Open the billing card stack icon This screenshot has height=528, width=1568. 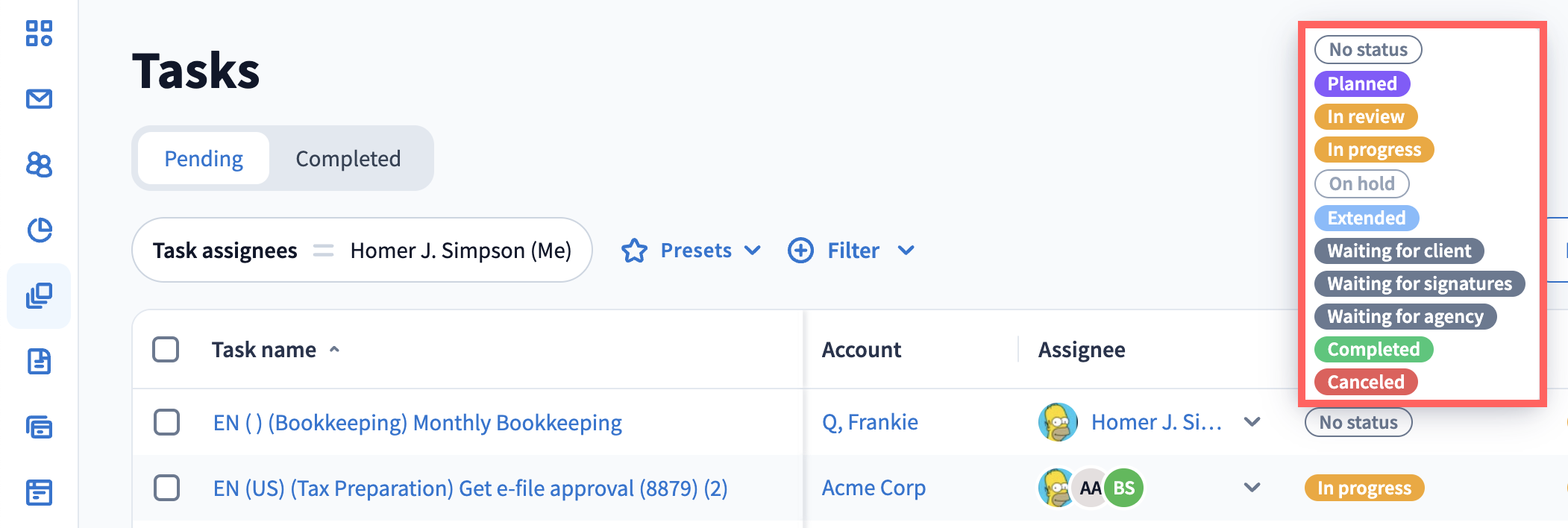coord(39,427)
